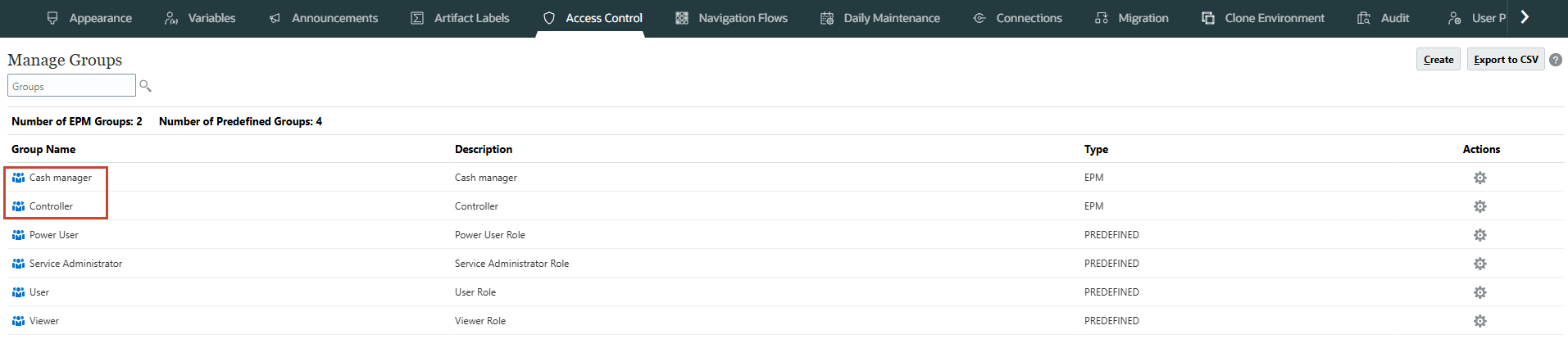Screen dimensions: 1568x348
Task: Open actions gear for Power User group
Action: pos(1479,235)
